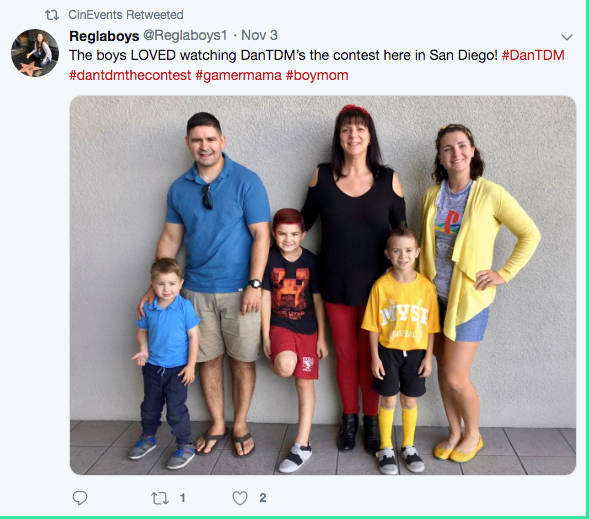The height and width of the screenshot is (519, 589).
Task: Like the tweet with the heart icon
Action: click(x=240, y=498)
